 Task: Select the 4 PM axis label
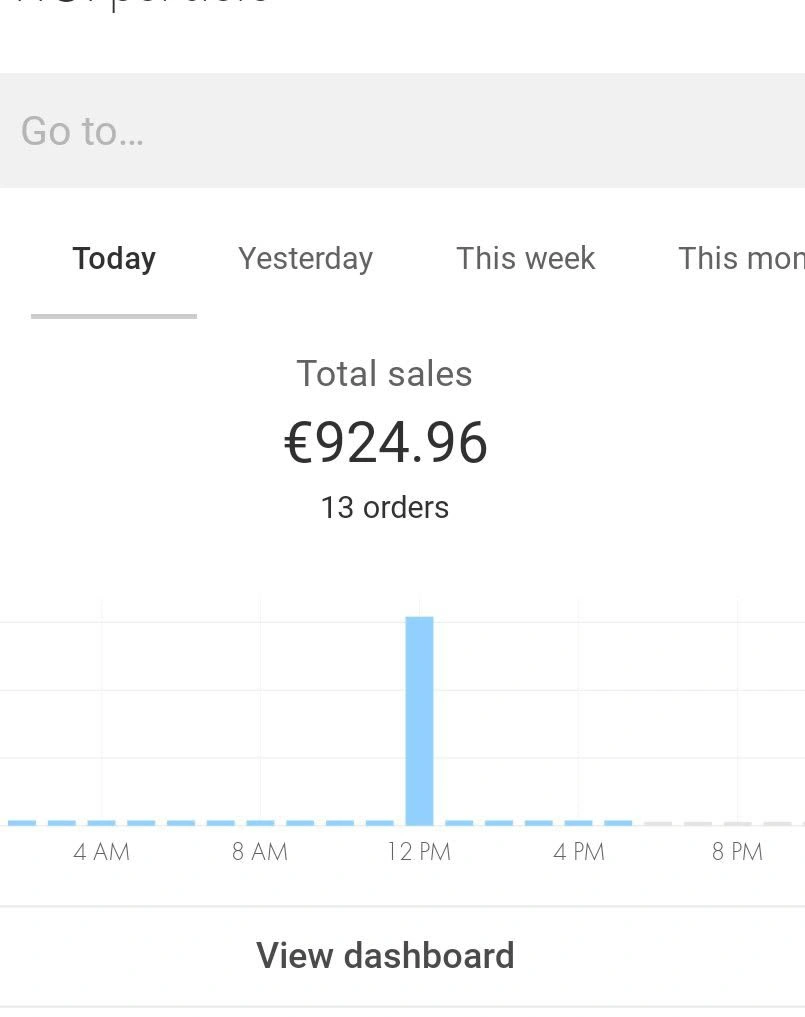coord(579,852)
